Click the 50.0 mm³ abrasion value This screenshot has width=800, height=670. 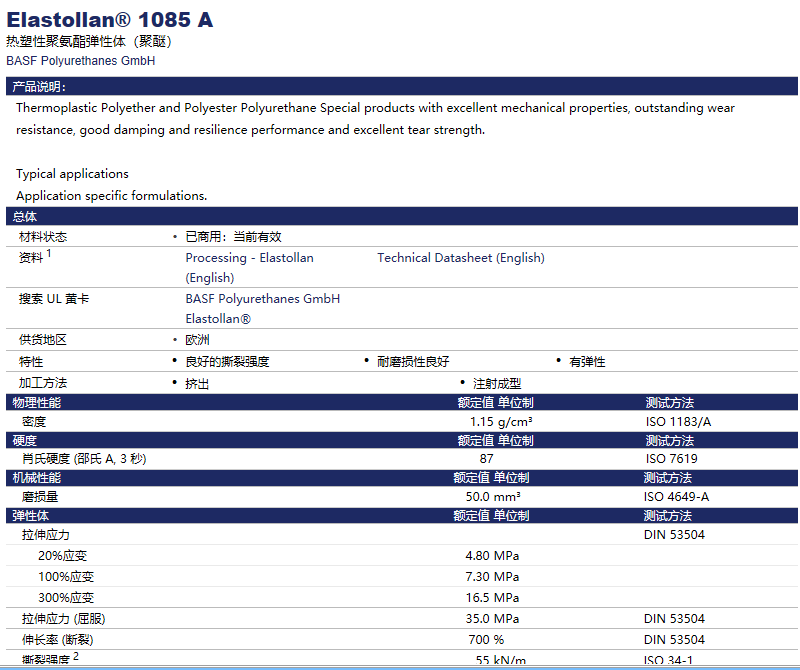pos(493,497)
